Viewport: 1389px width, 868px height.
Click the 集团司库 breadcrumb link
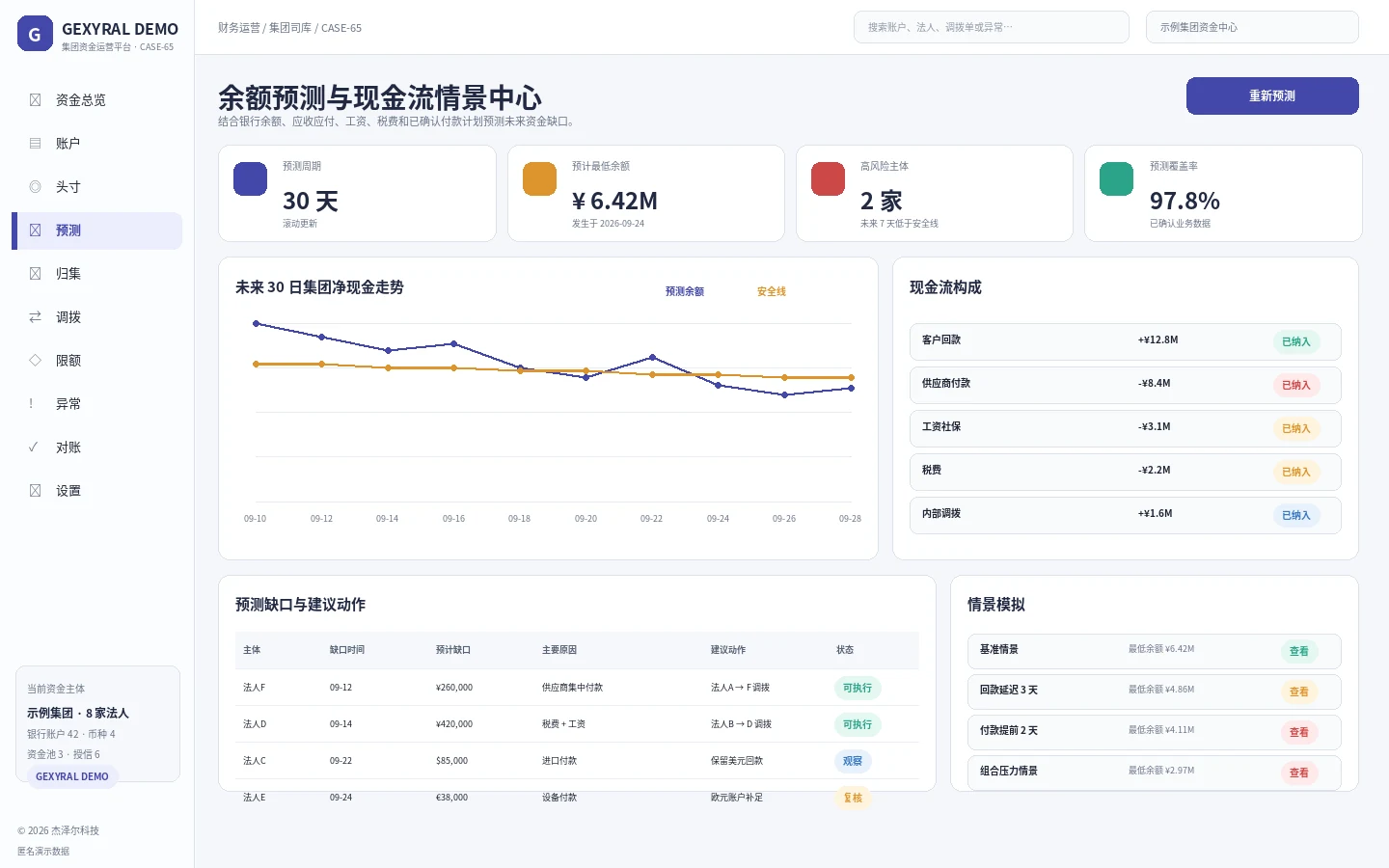290,28
